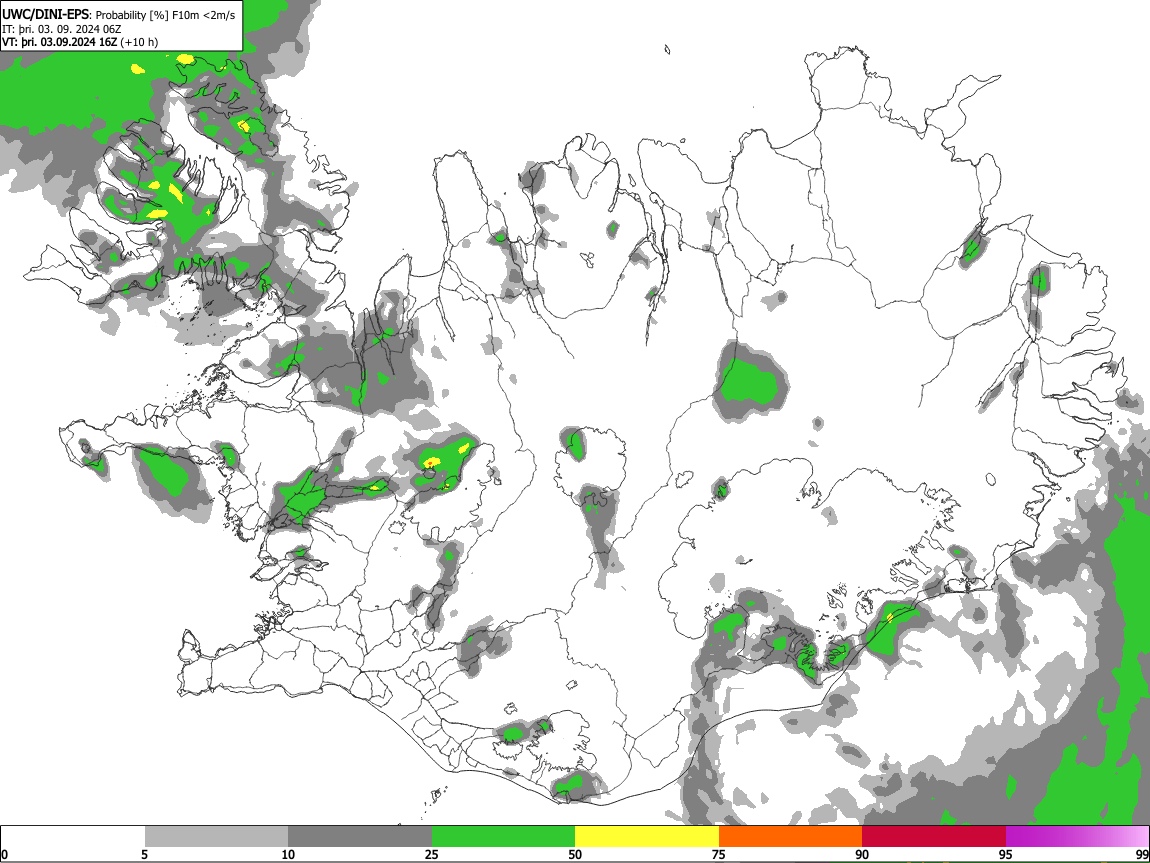Click the 'UWC/DINI-EPS' title text
The width and height of the screenshot is (1150, 863).
[45, 15]
